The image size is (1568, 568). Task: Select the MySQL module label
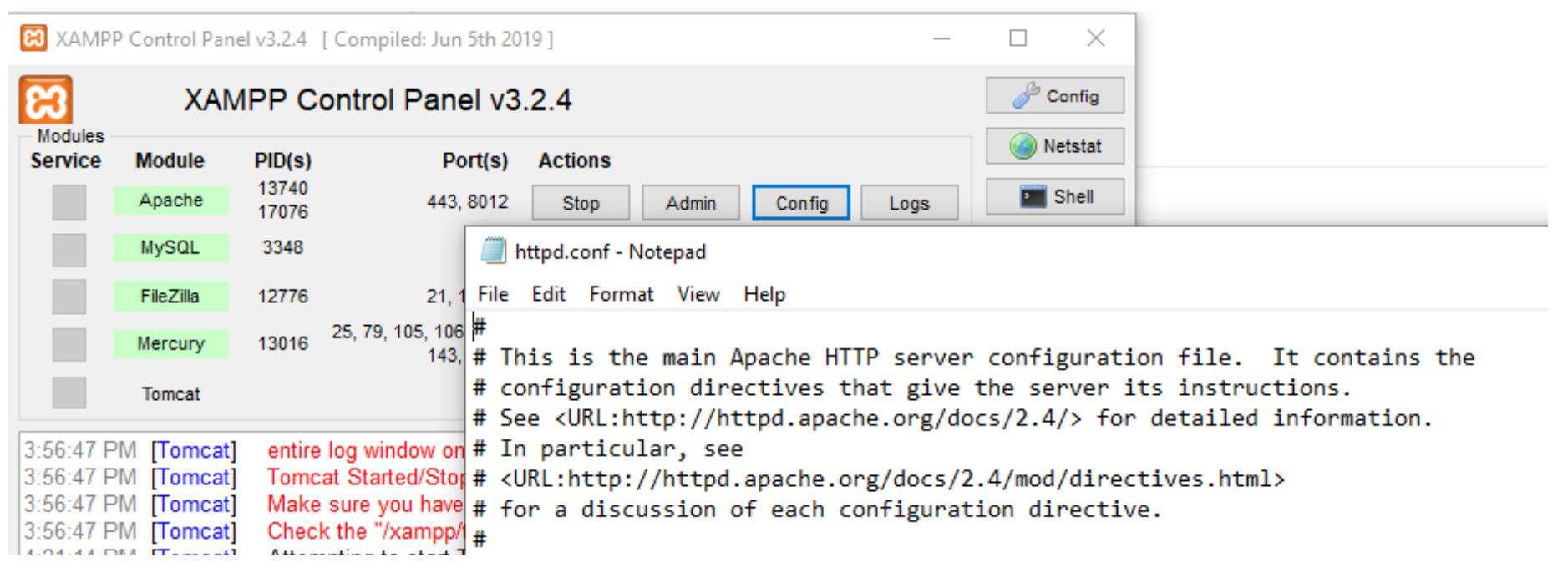(x=171, y=248)
